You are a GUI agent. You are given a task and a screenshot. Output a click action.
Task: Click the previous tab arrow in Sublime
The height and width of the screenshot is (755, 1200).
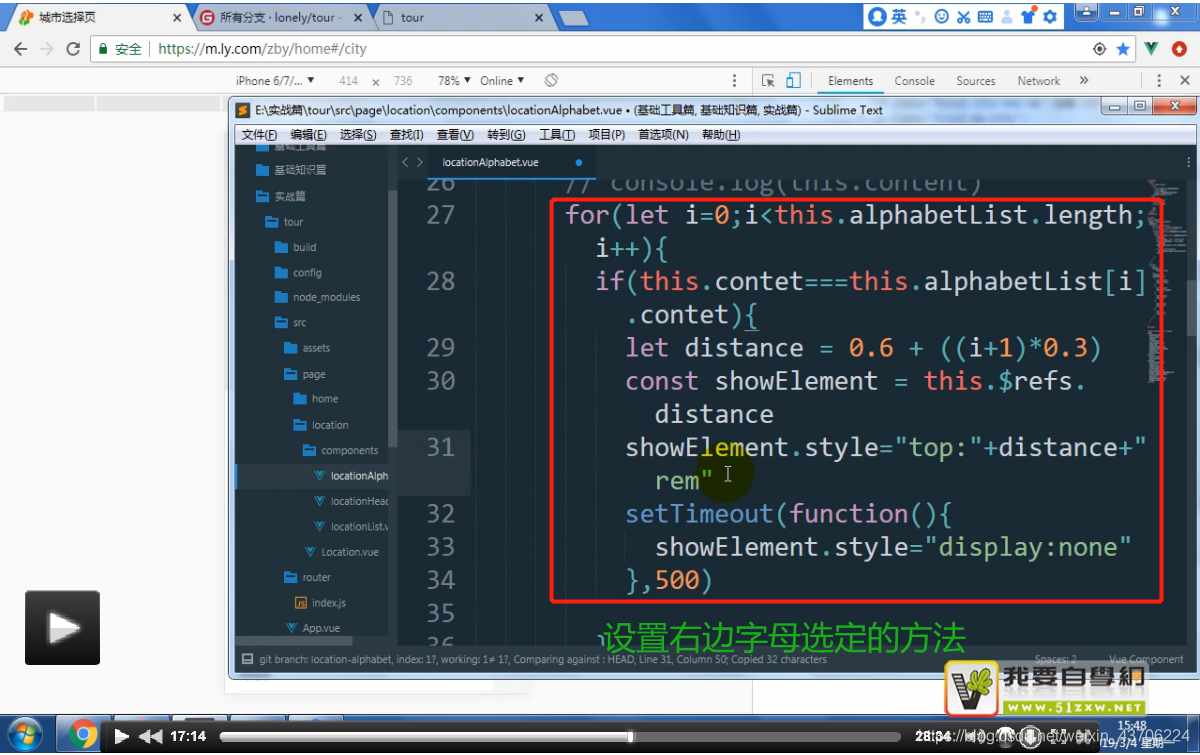pos(405,162)
